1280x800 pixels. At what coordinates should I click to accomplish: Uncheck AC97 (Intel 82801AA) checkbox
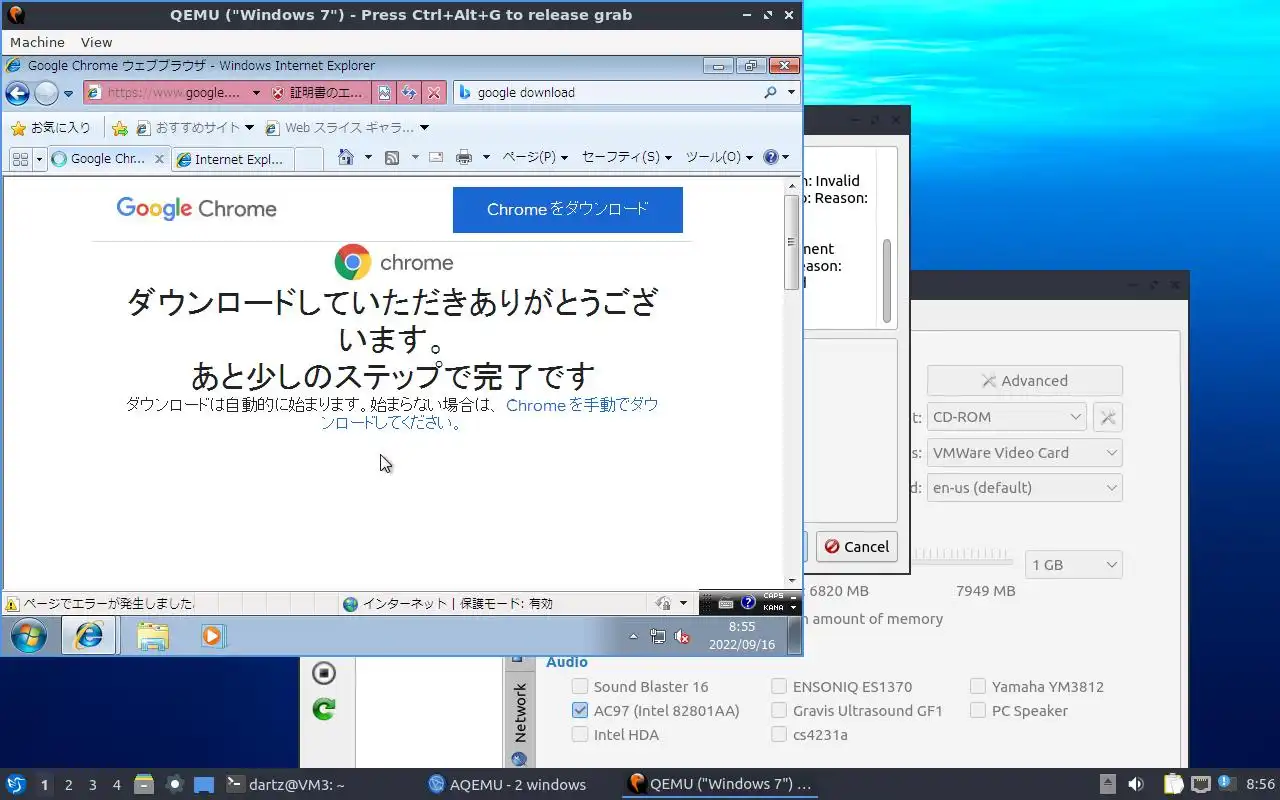tap(580, 711)
